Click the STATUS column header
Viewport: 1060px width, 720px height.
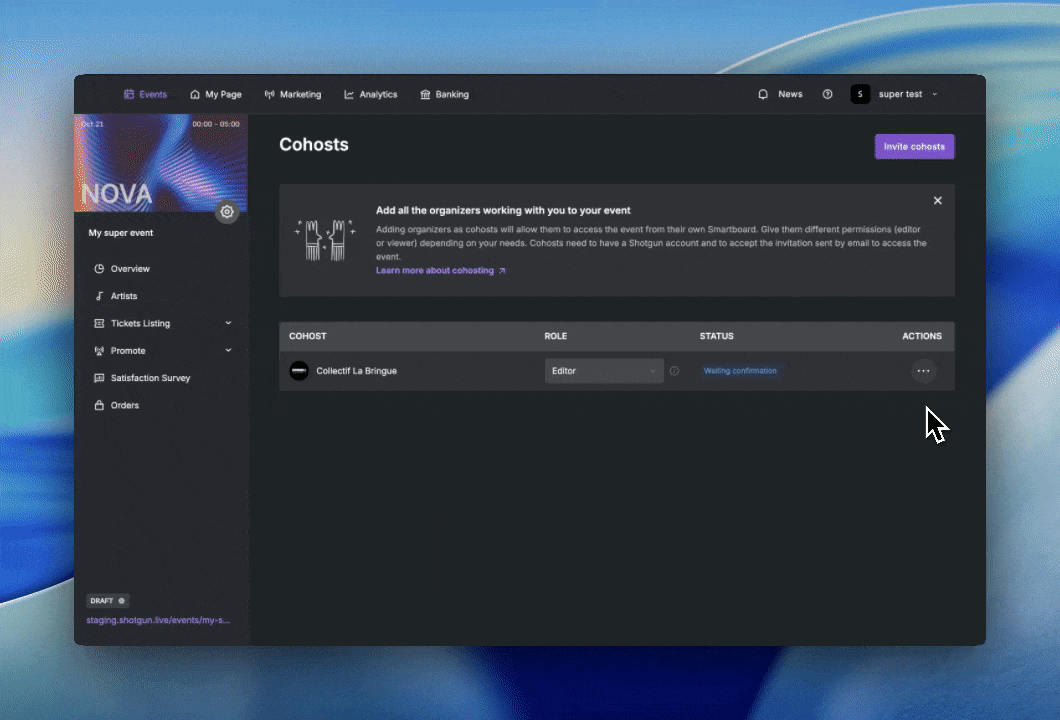pos(717,336)
